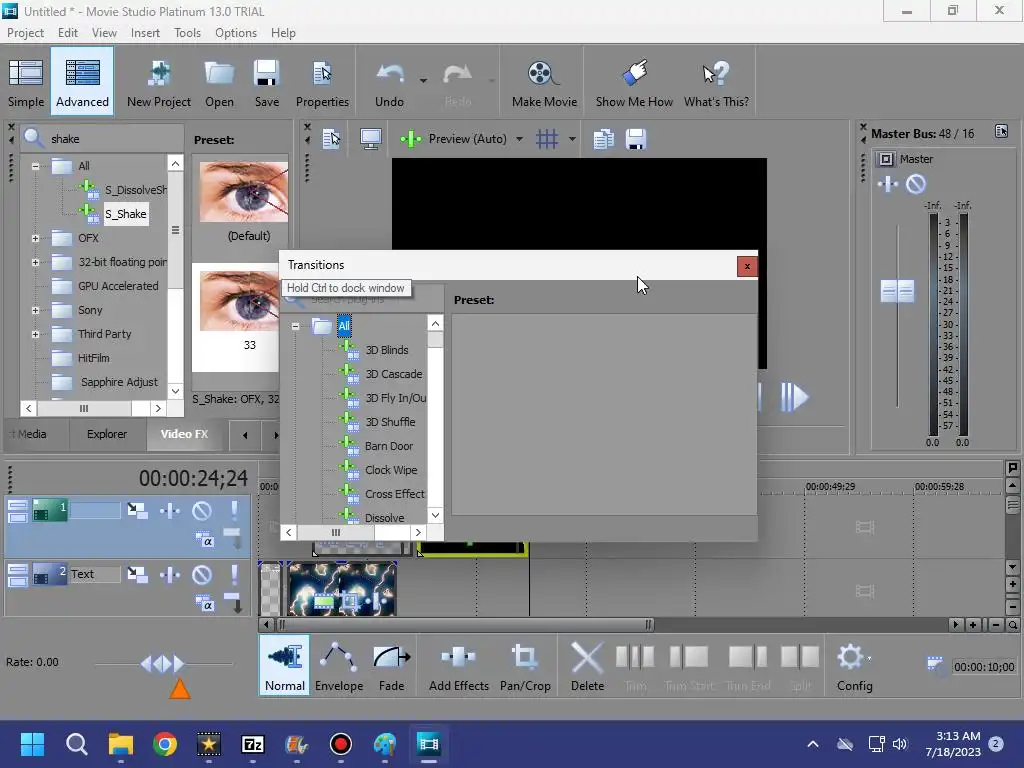Switch to Advanced mode
This screenshot has height=768, width=1024.
click(x=82, y=82)
